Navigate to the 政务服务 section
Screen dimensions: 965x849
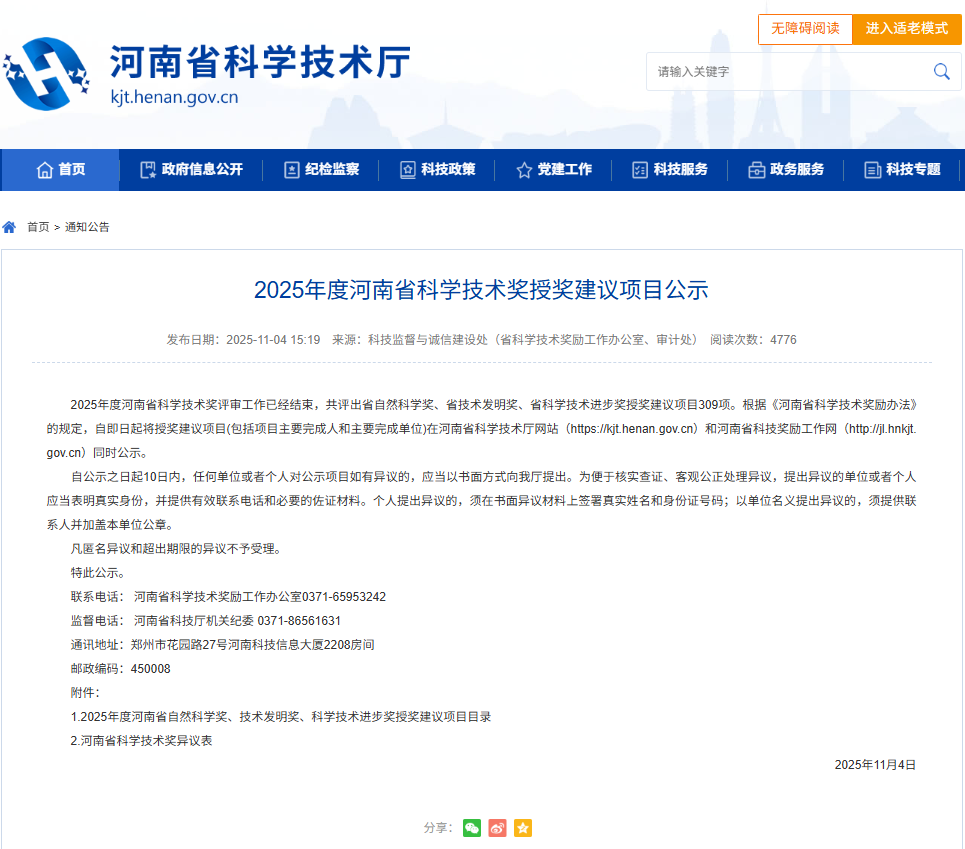tap(786, 170)
